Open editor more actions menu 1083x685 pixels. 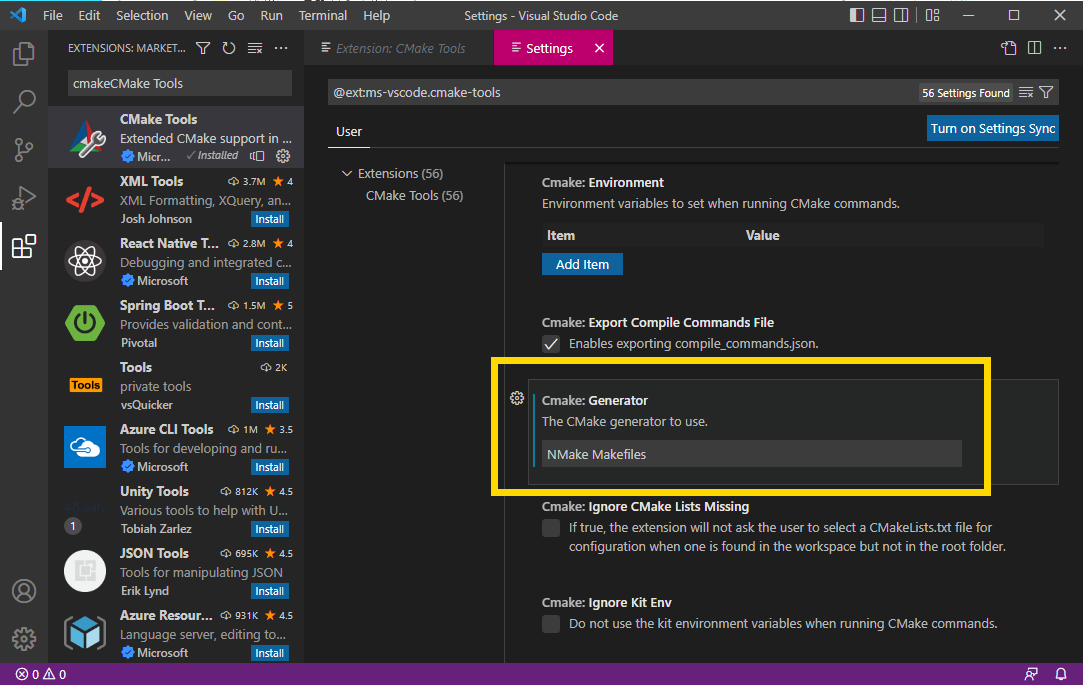coord(1060,48)
